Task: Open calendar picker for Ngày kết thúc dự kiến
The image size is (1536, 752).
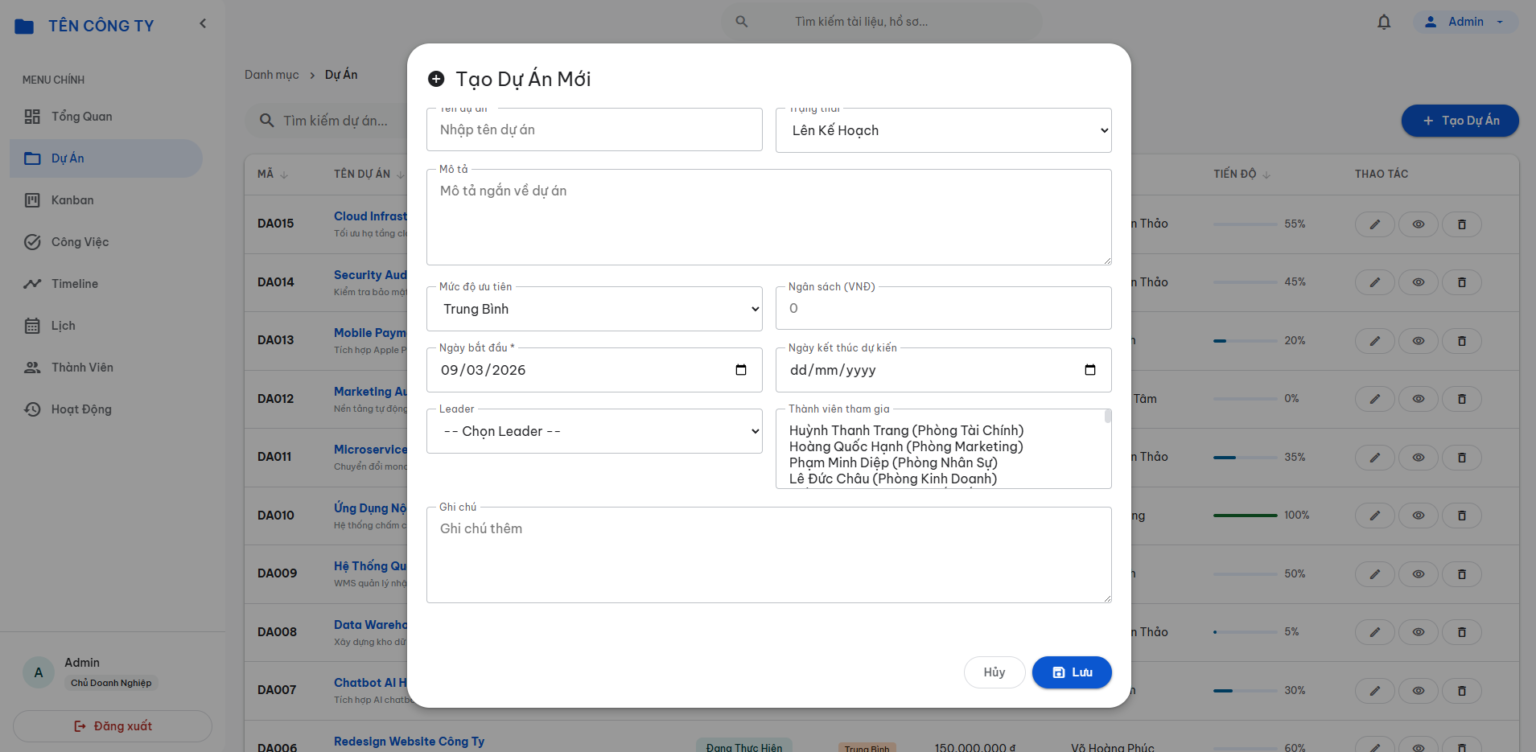Action: (x=1090, y=370)
